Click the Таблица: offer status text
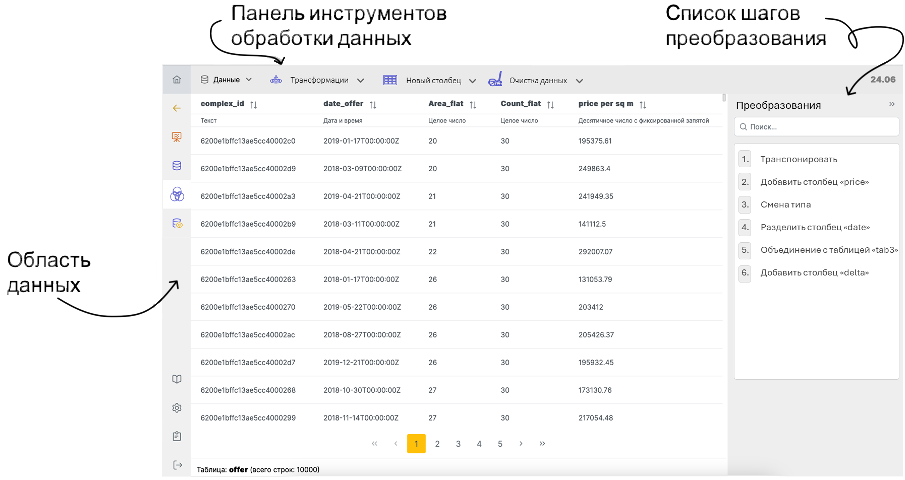The image size is (905, 480). point(258,470)
